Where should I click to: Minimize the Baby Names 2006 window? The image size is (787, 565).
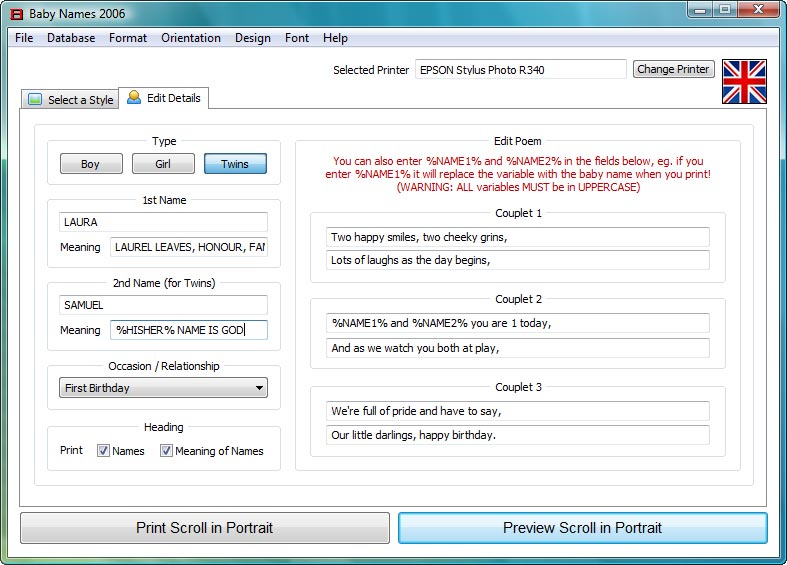(700, 10)
